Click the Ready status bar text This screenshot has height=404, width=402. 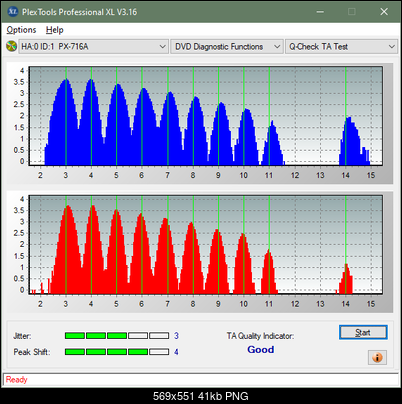click(17, 380)
